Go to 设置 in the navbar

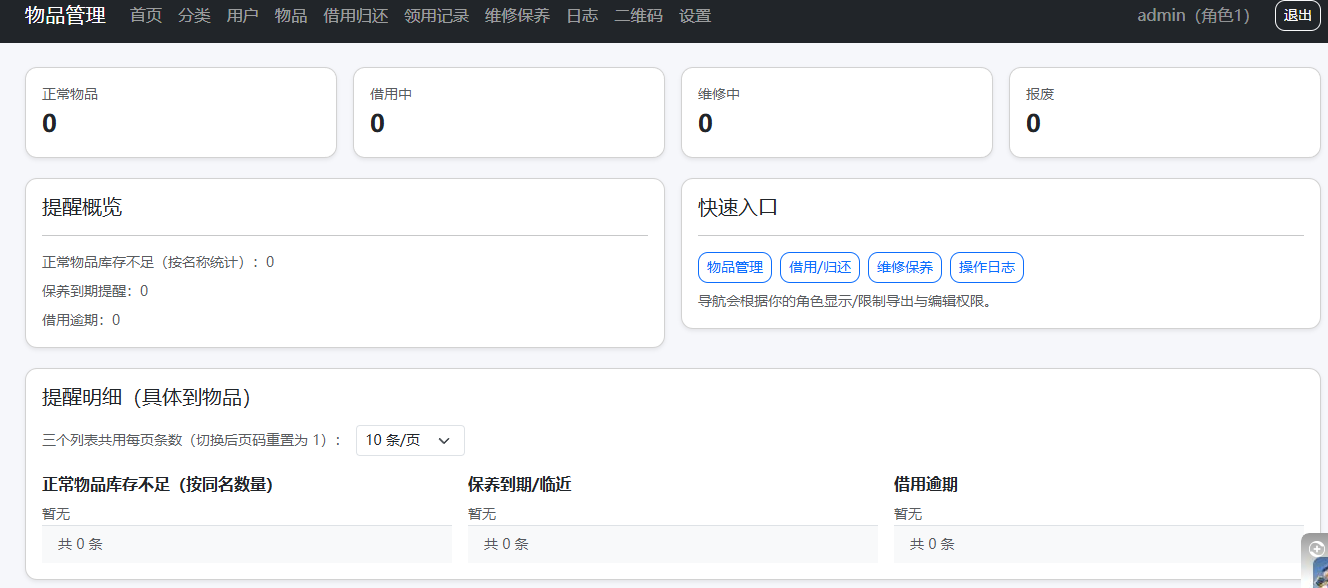pyautogui.click(x=695, y=16)
